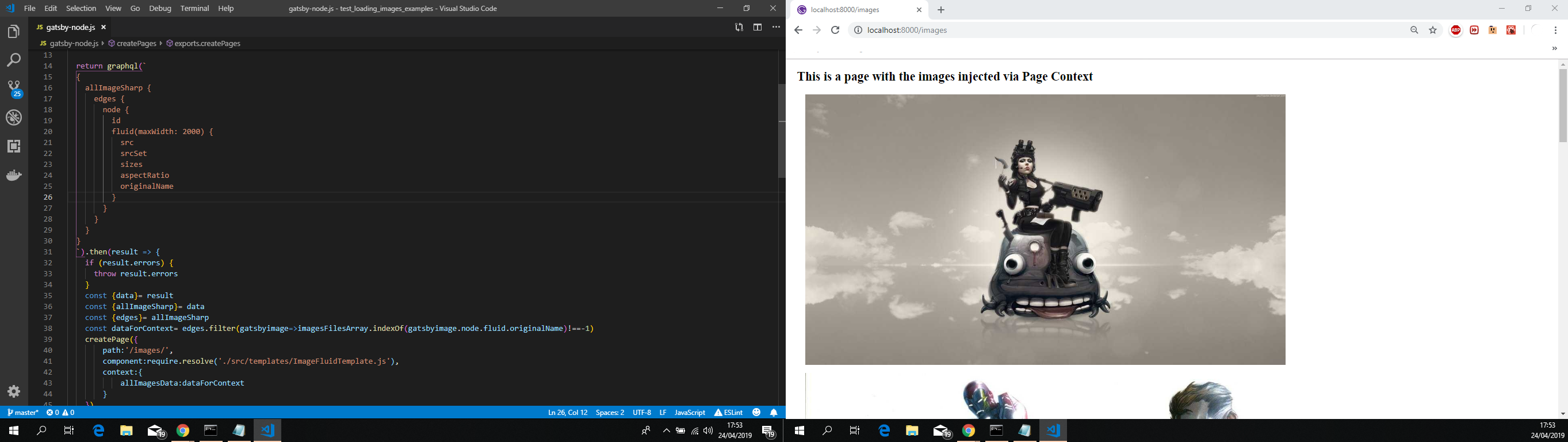Open React developer tools bug extension

tap(1512, 30)
